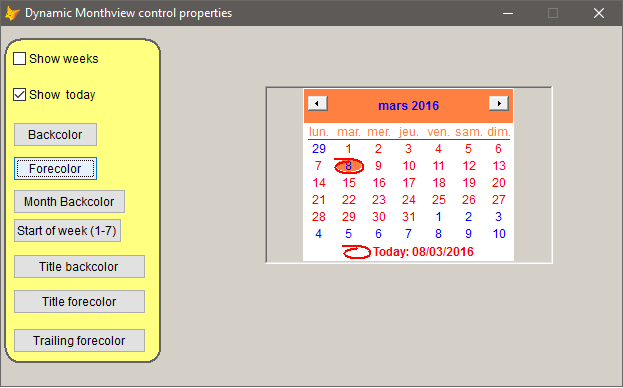The image size is (623, 388).
Task: Click the Trailing forecolor button
Action: click(79, 340)
